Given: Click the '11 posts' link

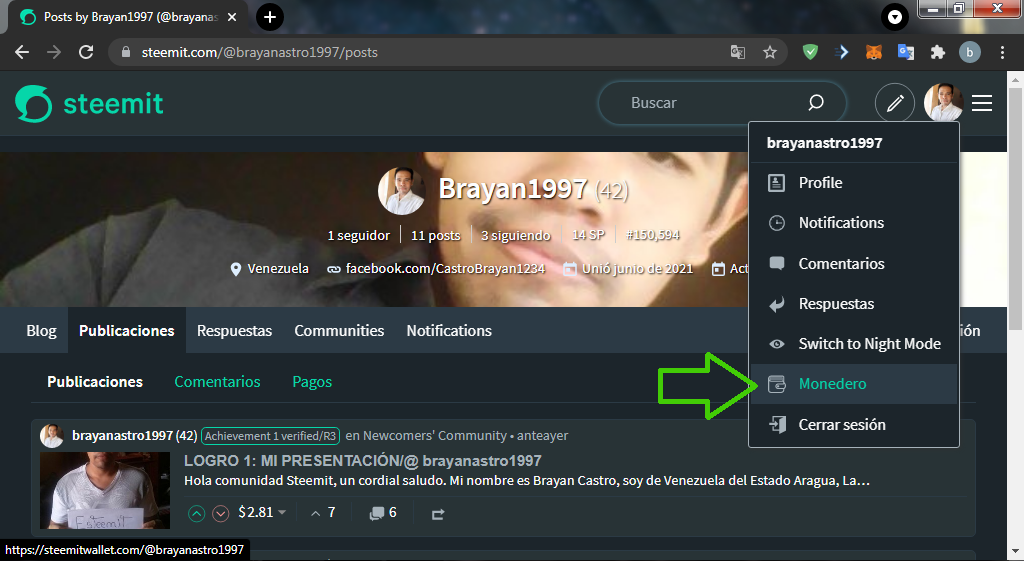Looking at the screenshot, I should point(436,236).
